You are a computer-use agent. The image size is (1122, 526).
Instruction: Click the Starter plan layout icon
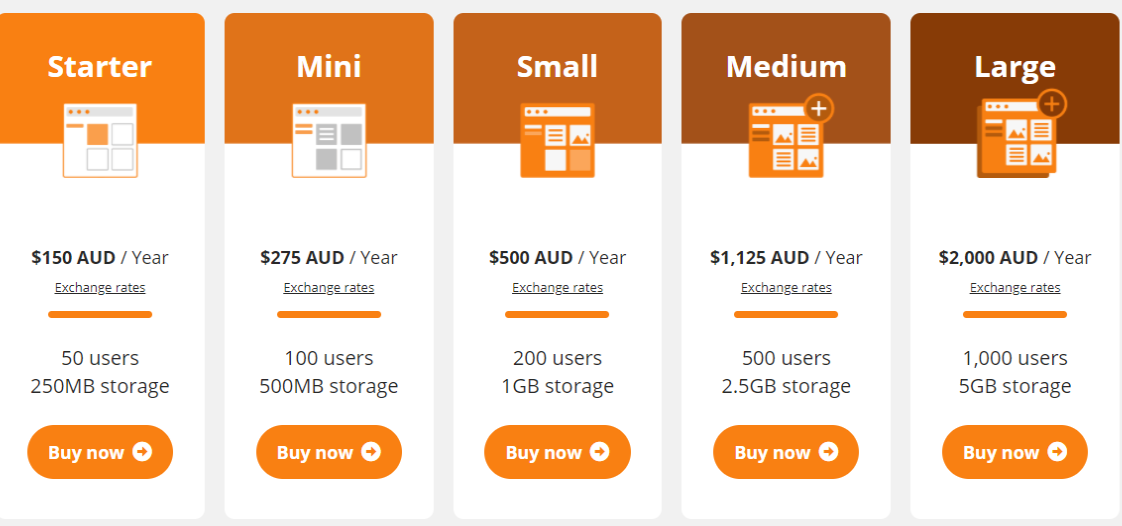100,140
